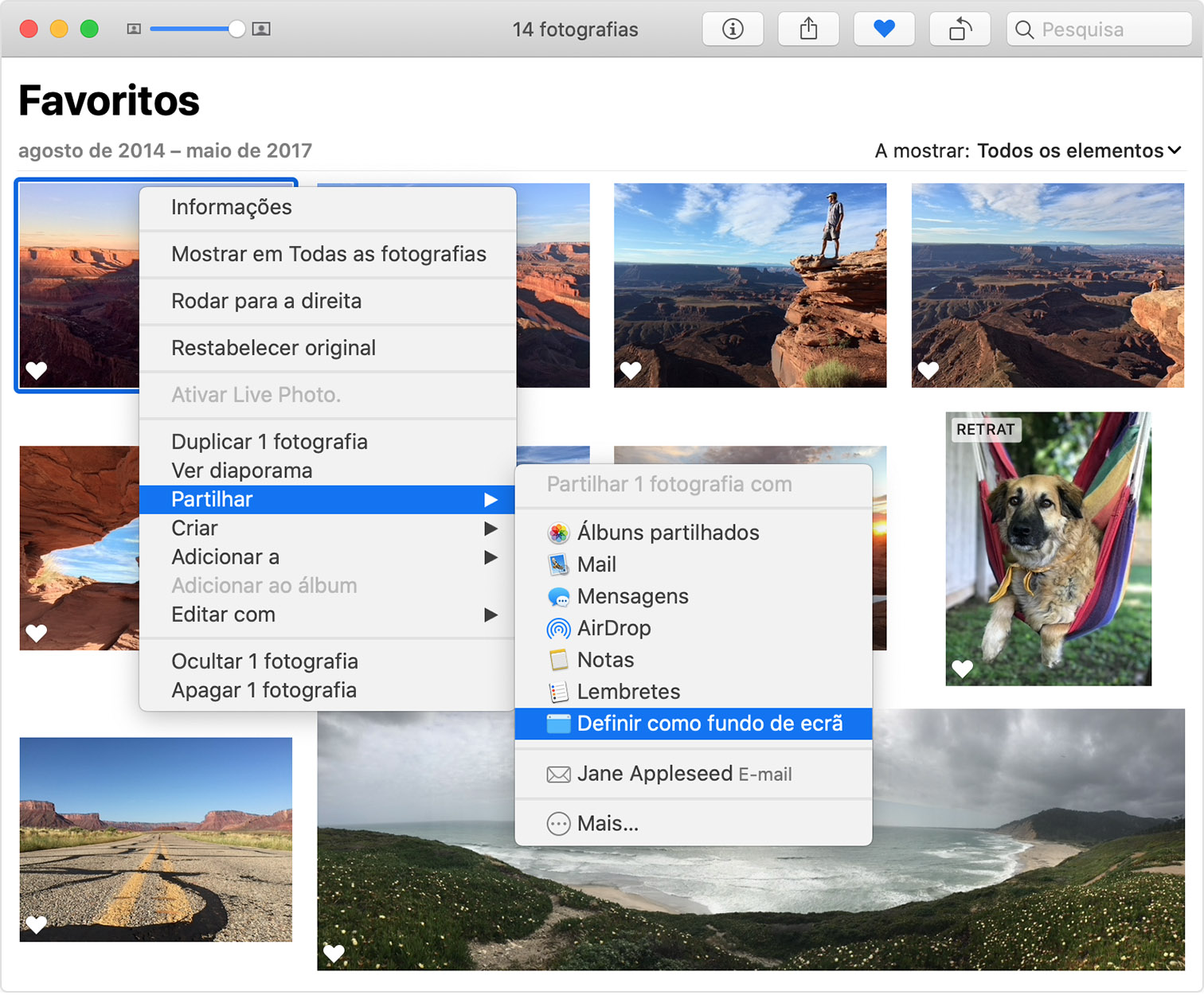
Task: Choose Definir como fundo de ecrã
Action: click(x=709, y=724)
